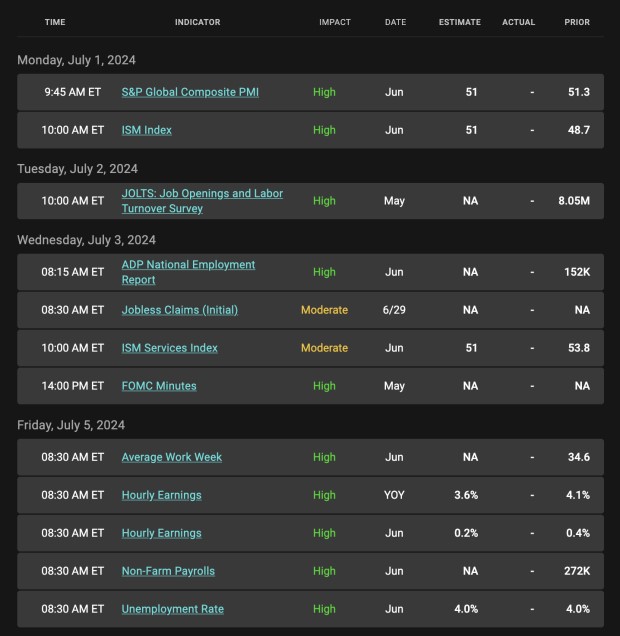
Task: Open Hourly Earnings link with 0.2% estimate
Action: coord(161,533)
